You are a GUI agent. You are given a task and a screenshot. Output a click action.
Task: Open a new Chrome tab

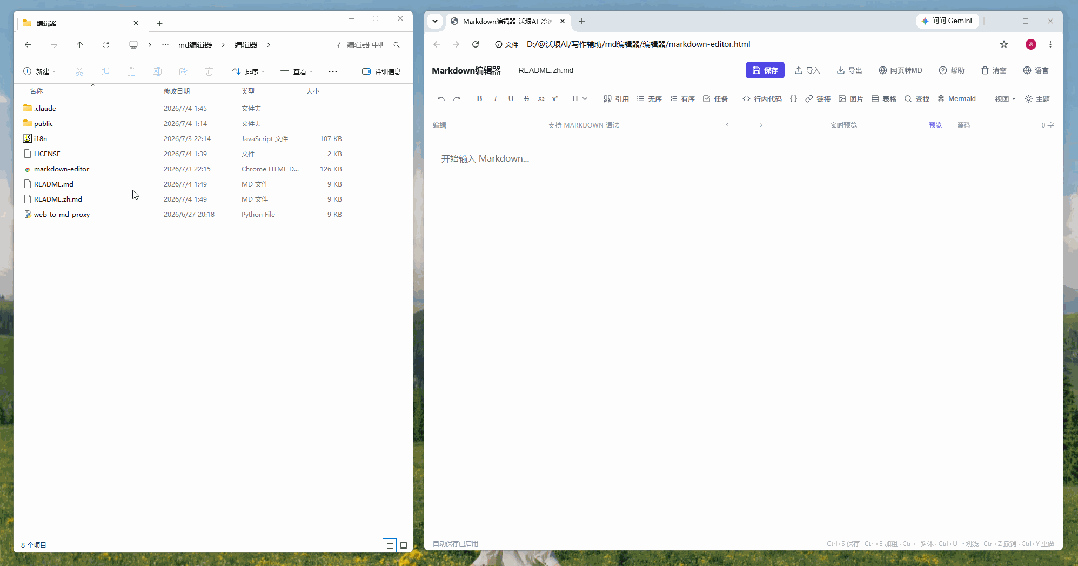pyautogui.click(x=582, y=21)
